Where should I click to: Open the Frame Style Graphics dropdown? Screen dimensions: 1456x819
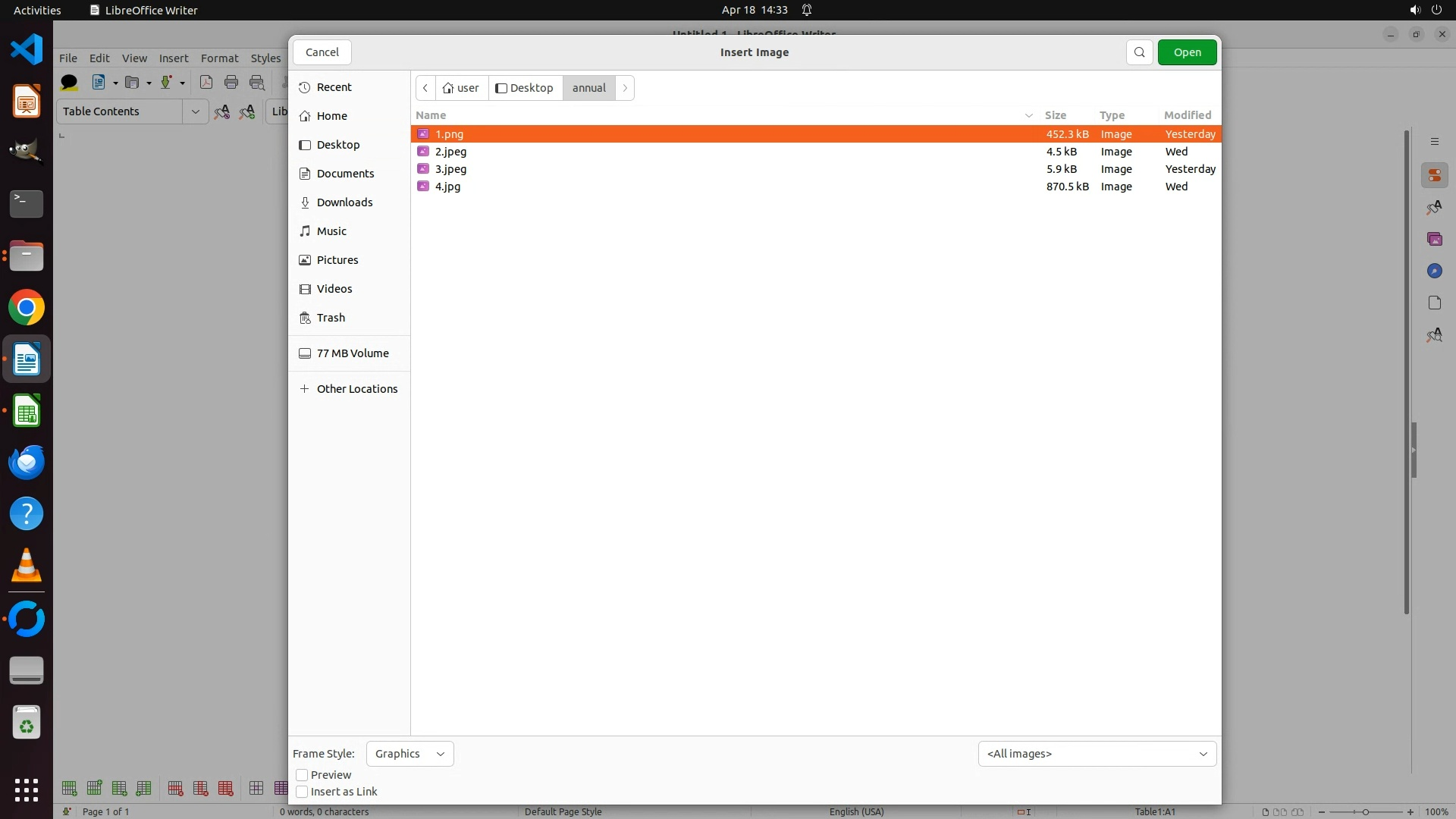409,754
